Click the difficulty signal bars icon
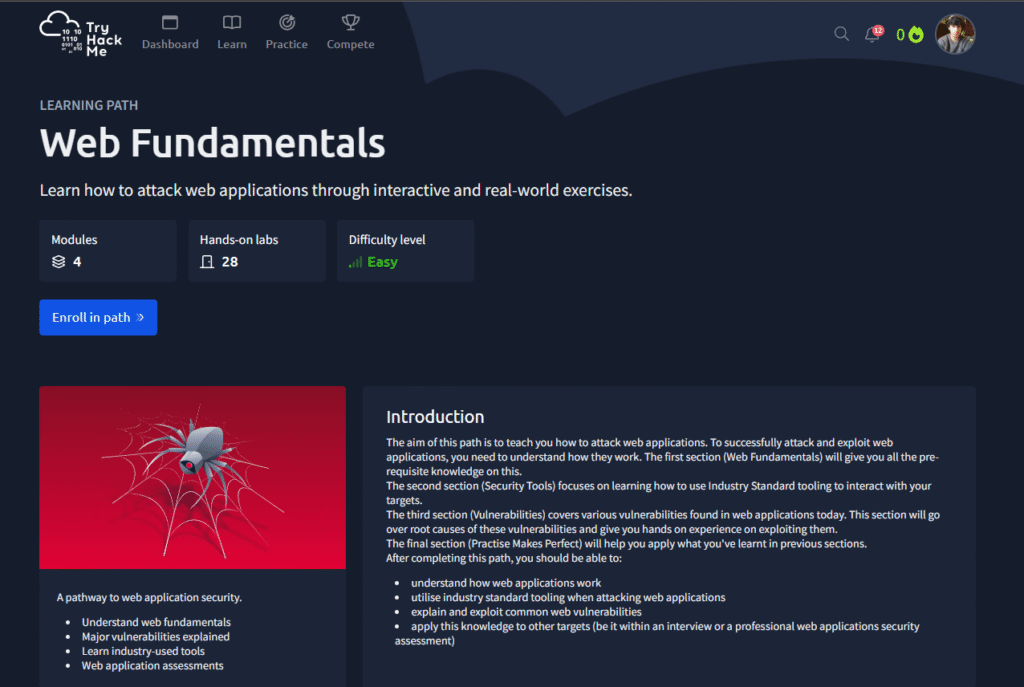The image size is (1024, 687). tap(355, 262)
